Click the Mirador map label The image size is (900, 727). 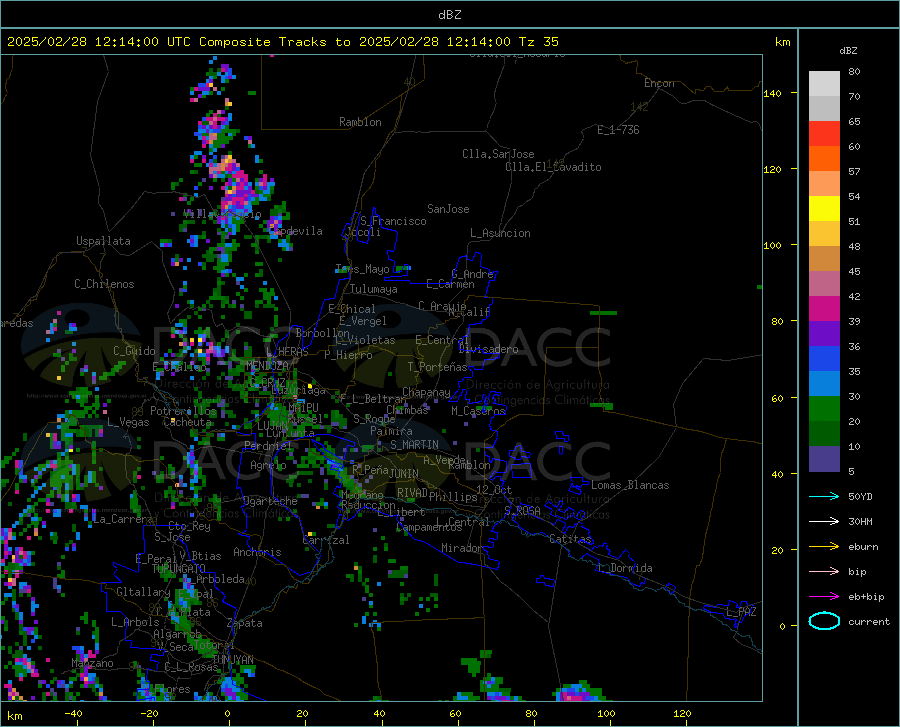tap(462, 548)
